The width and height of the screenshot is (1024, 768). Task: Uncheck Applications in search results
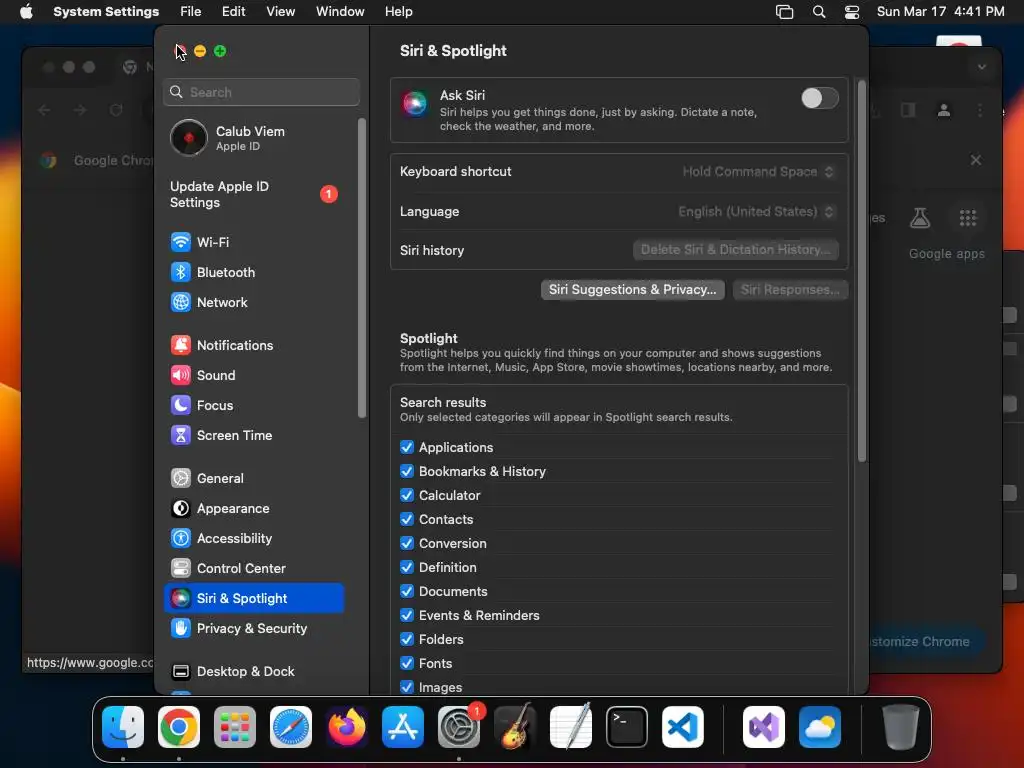coord(407,447)
